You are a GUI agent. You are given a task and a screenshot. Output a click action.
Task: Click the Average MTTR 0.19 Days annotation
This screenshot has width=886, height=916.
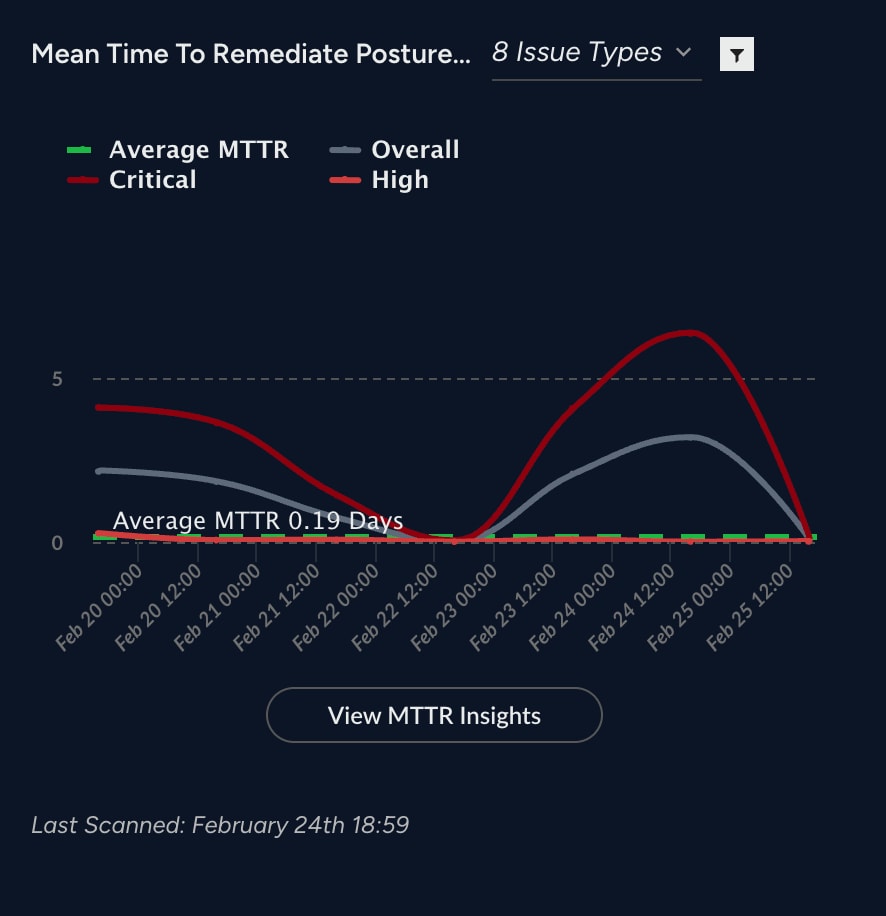[x=258, y=521]
